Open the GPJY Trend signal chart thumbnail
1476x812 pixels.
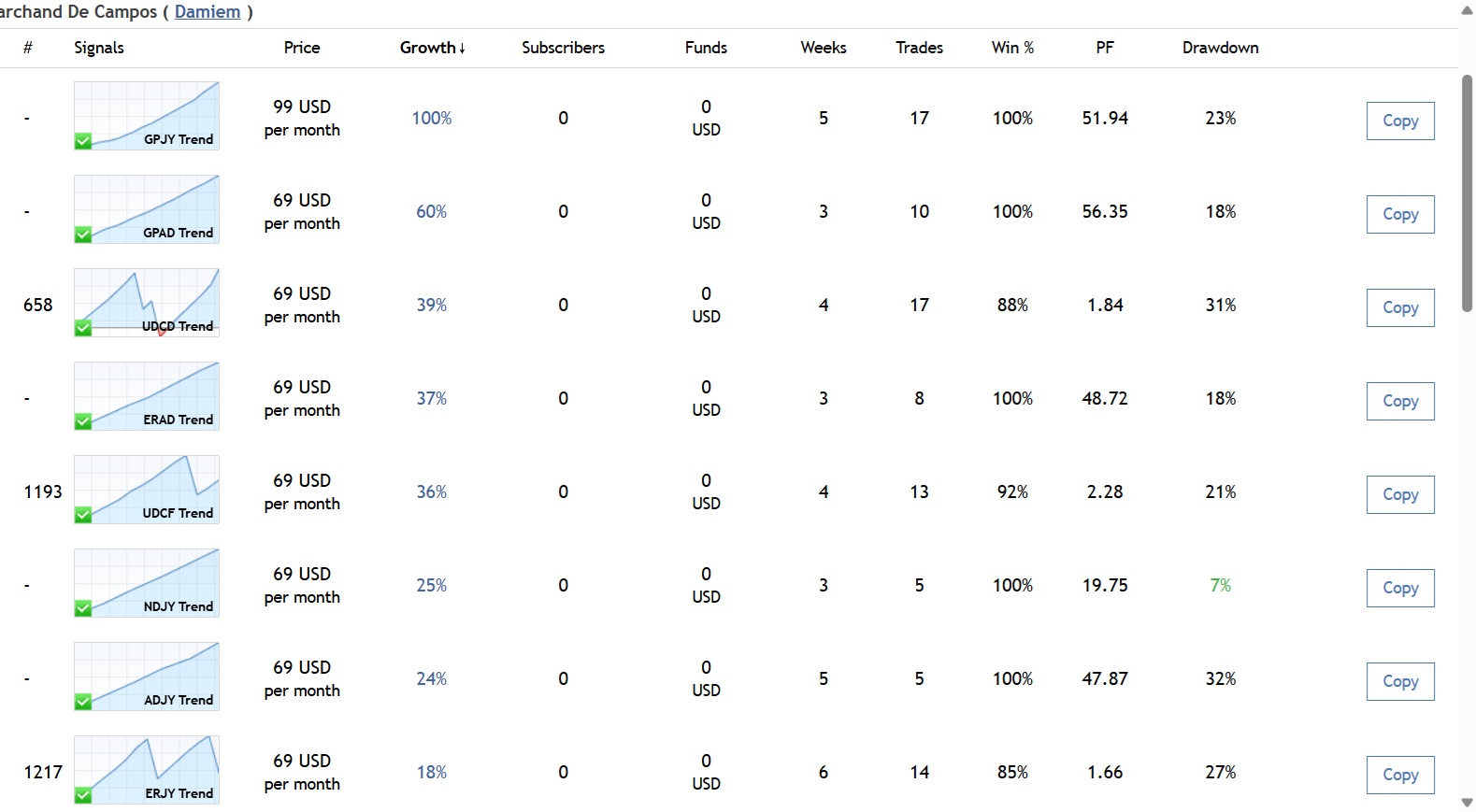(147, 115)
